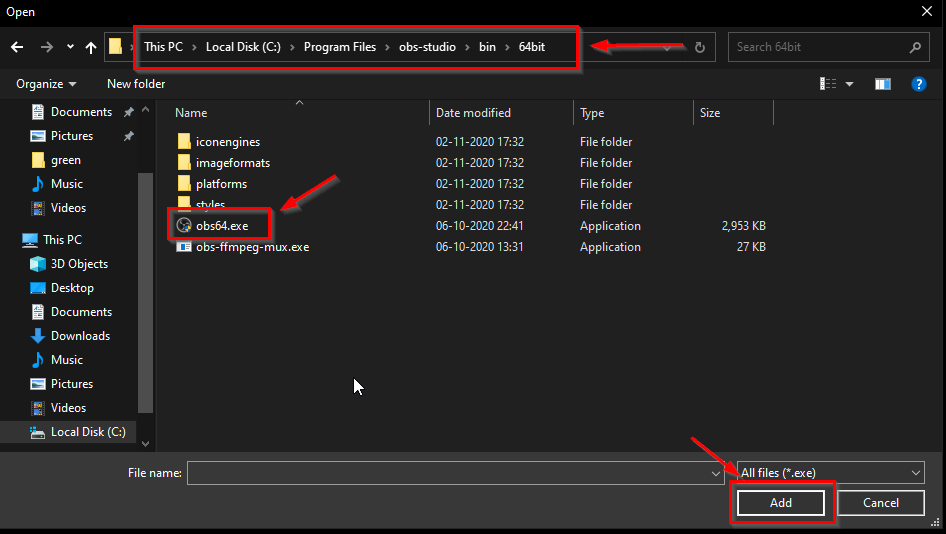Jump to Program Files breadcrumb
Image resolution: width=946 pixels, height=534 pixels.
click(x=340, y=47)
